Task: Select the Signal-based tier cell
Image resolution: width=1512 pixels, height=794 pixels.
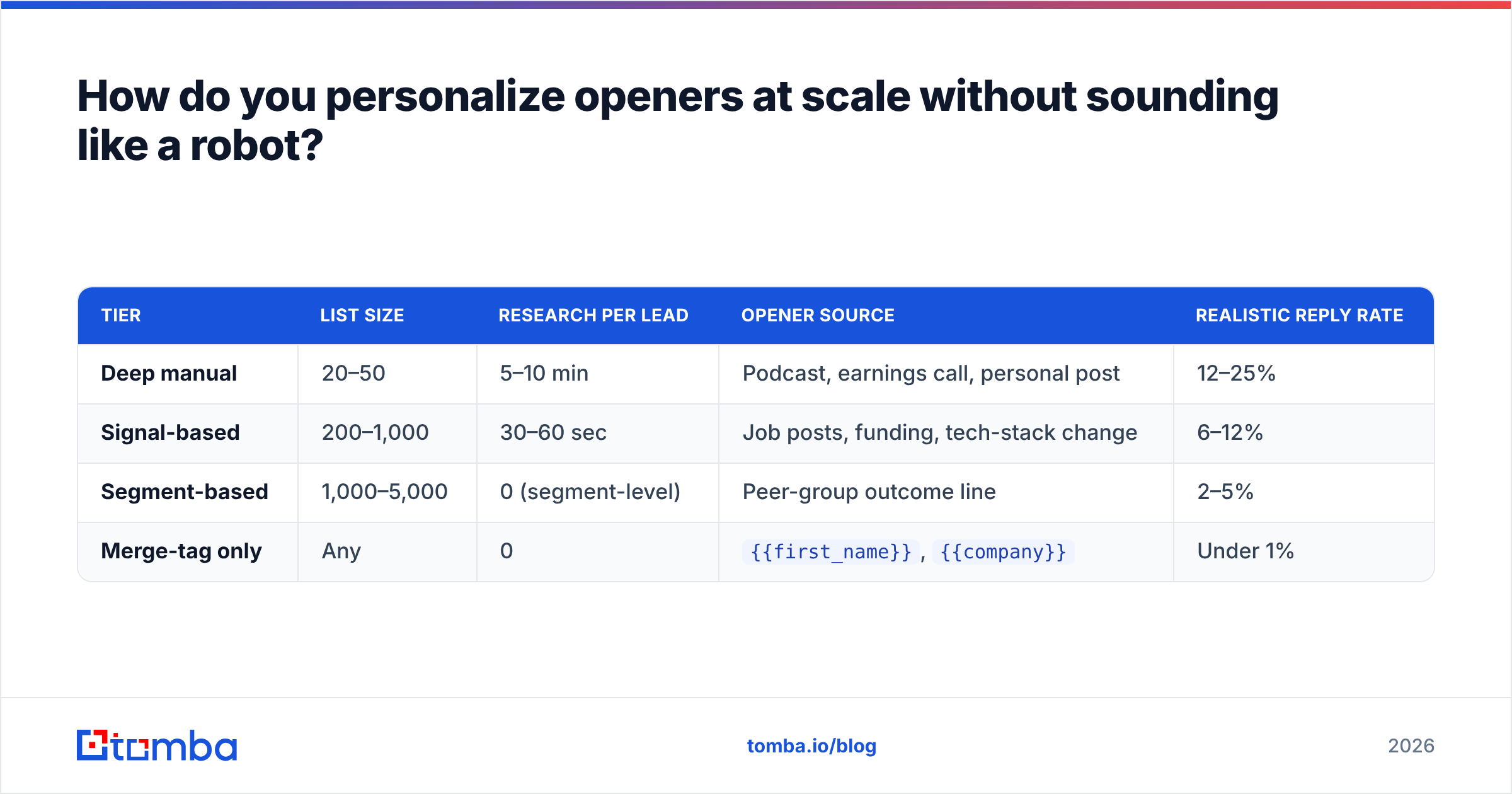Action: point(188,433)
